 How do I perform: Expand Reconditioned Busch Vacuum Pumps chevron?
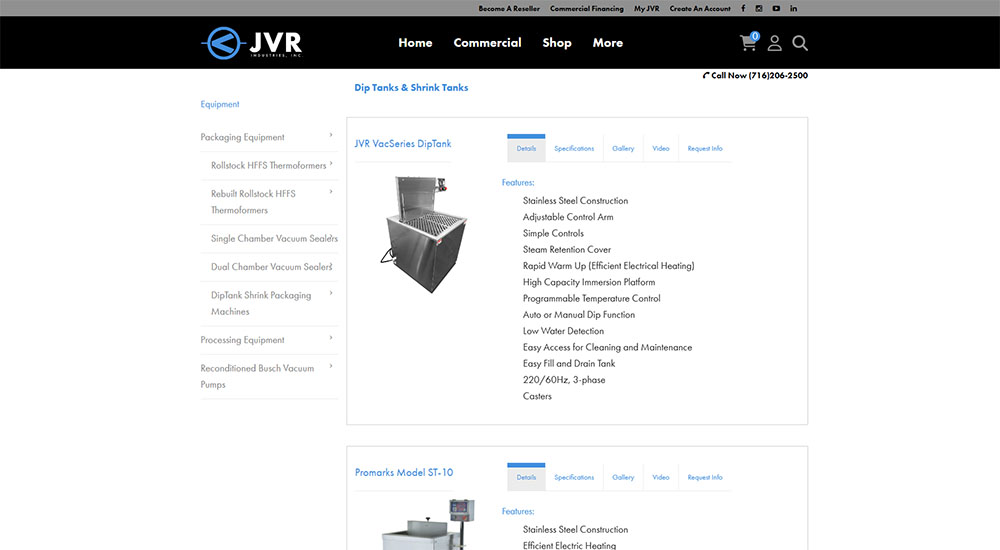331,366
